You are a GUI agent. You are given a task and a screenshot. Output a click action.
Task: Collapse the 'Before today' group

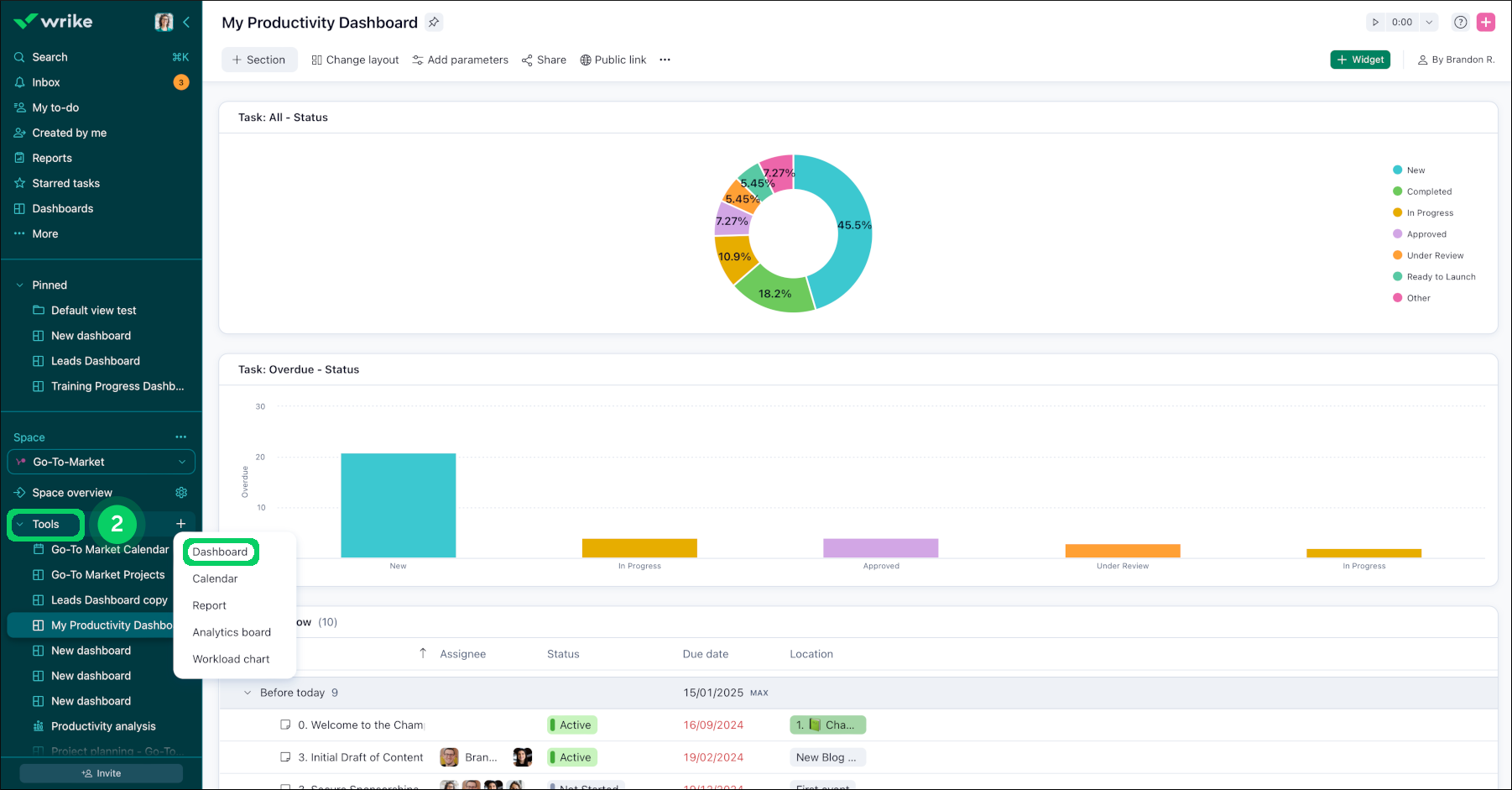click(x=247, y=693)
